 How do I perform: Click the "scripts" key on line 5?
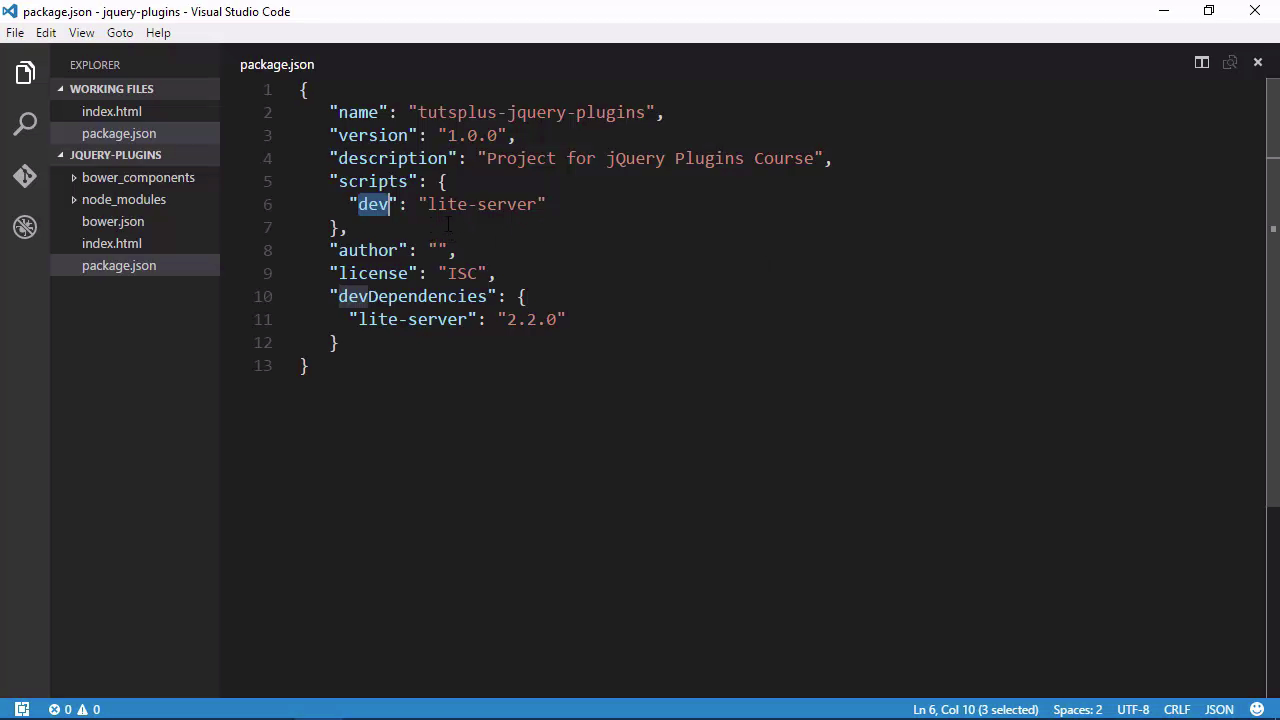pyautogui.click(x=373, y=181)
